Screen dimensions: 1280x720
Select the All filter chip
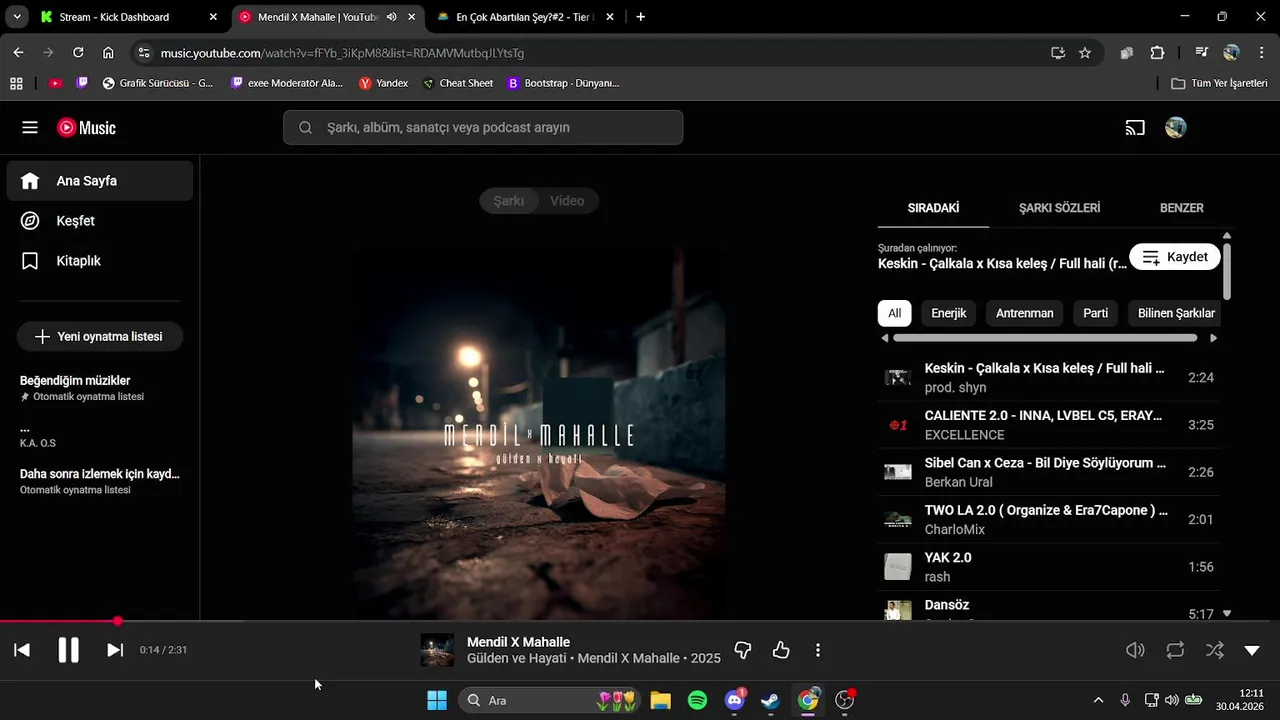point(894,313)
